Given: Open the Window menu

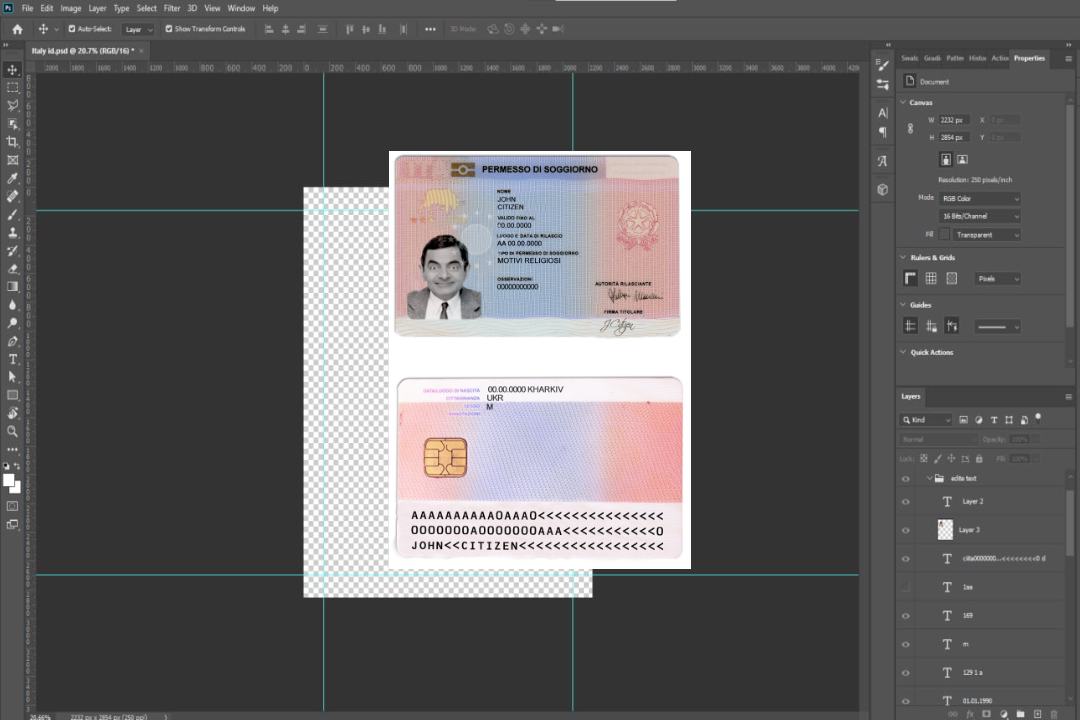Looking at the screenshot, I should click(x=241, y=8).
